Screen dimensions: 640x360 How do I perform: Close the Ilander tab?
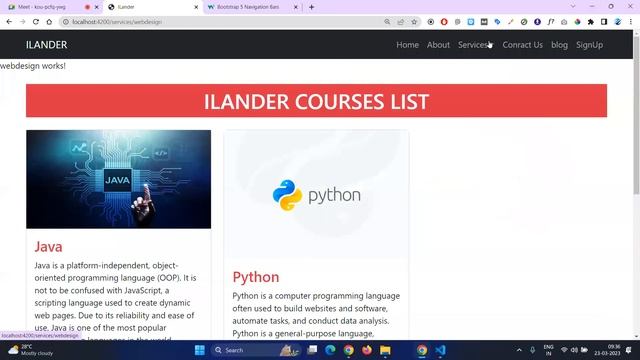pyautogui.click(x=196, y=7)
